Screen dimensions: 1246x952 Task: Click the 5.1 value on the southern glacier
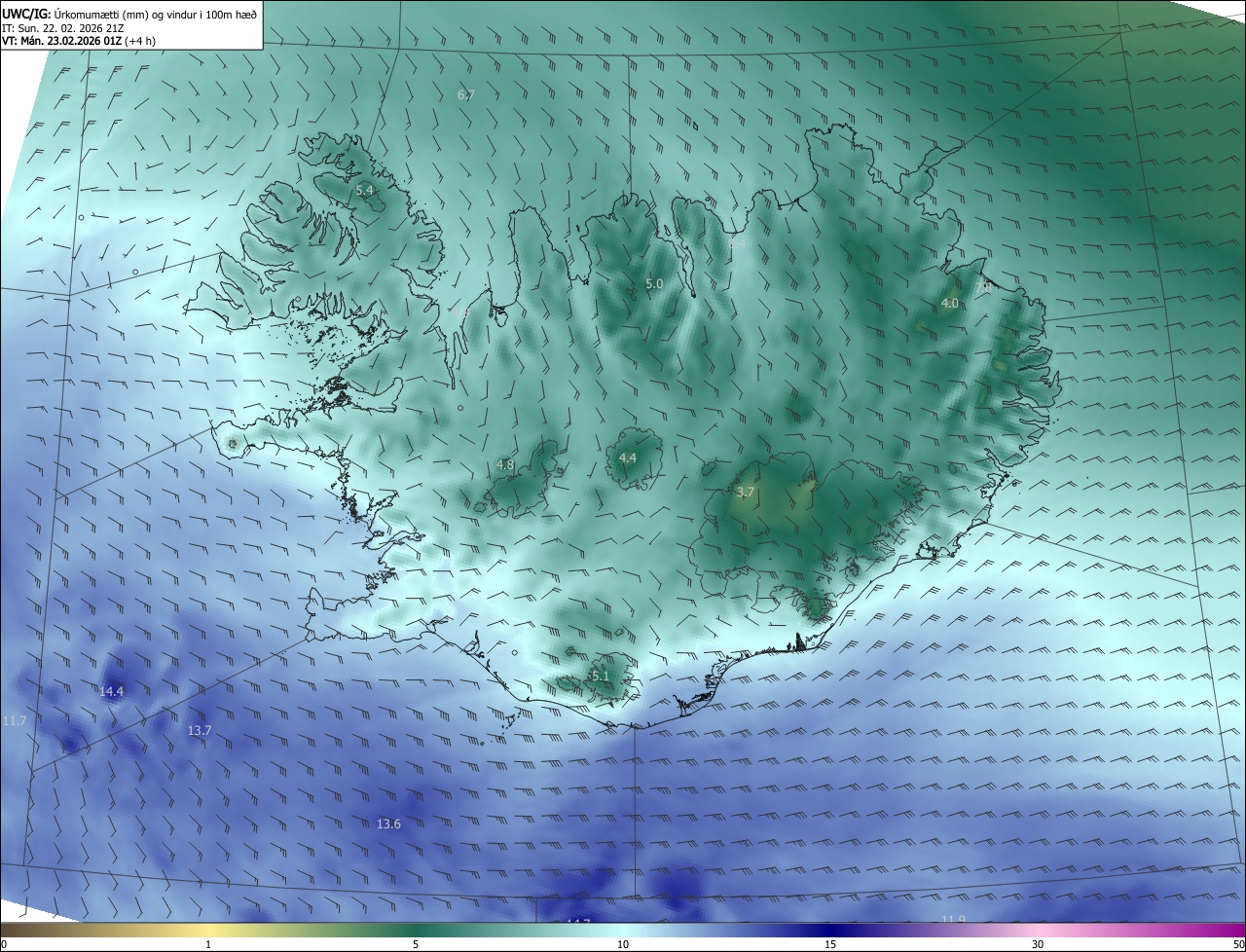(x=600, y=676)
